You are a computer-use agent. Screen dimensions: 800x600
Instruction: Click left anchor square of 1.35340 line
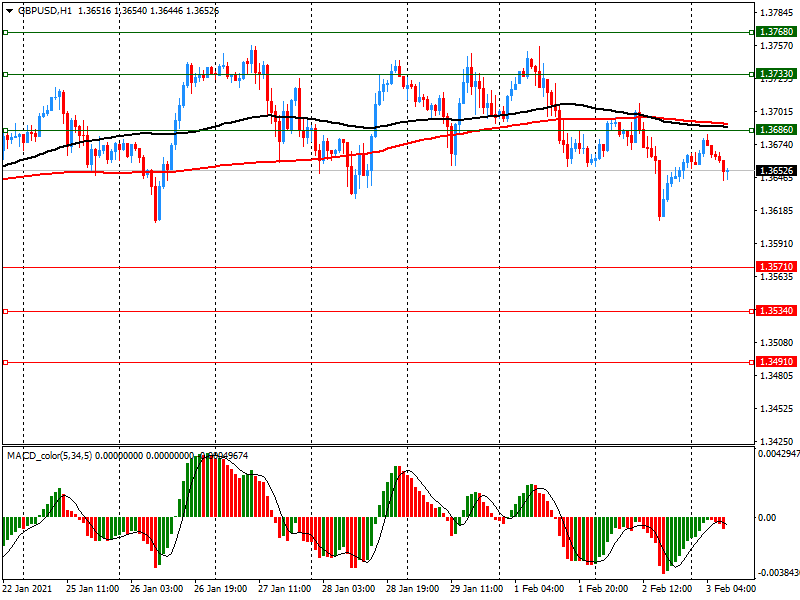coord(5,311)
